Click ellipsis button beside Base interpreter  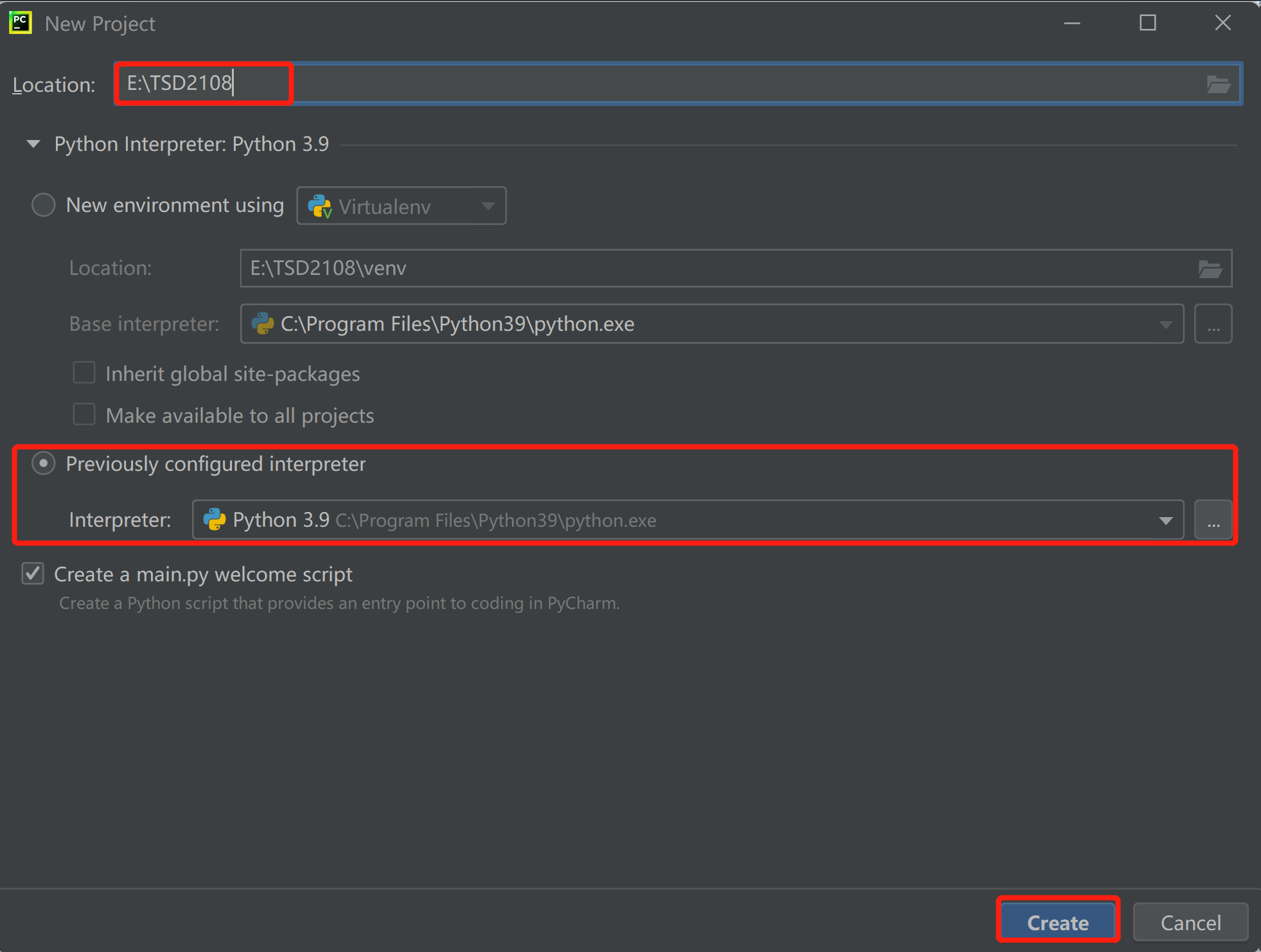tap(1213, 324)
